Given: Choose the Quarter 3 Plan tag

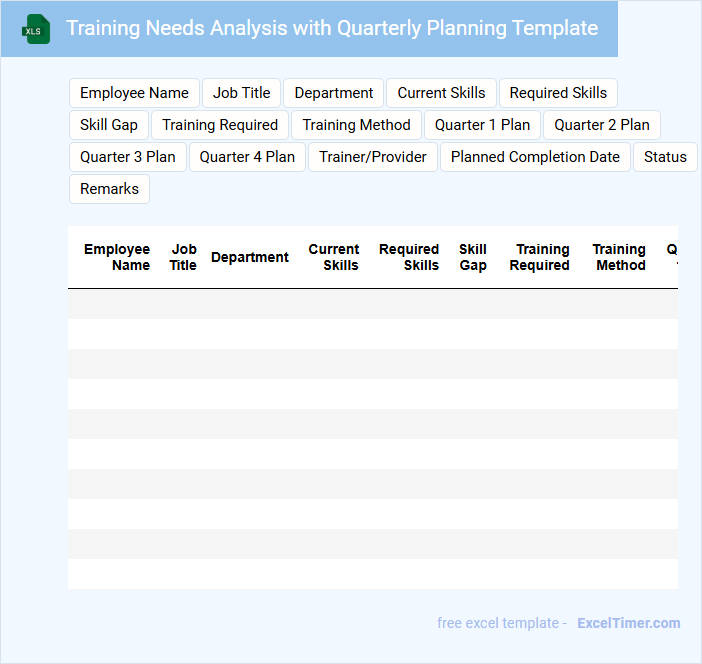Looking at the screenshot, I should click(x=128, y=157).
